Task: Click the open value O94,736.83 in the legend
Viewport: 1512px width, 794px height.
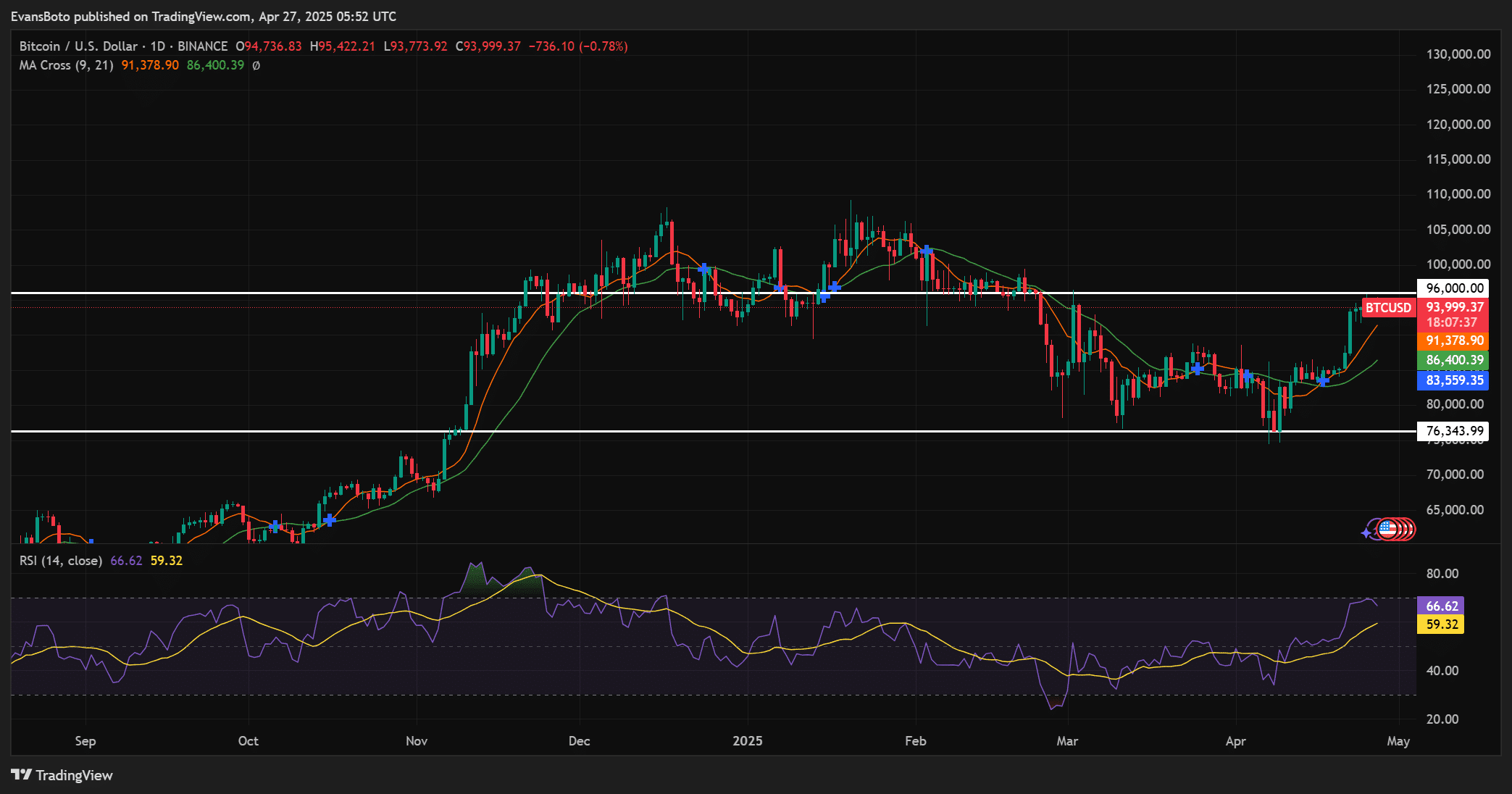Action: tap(269, 46)
